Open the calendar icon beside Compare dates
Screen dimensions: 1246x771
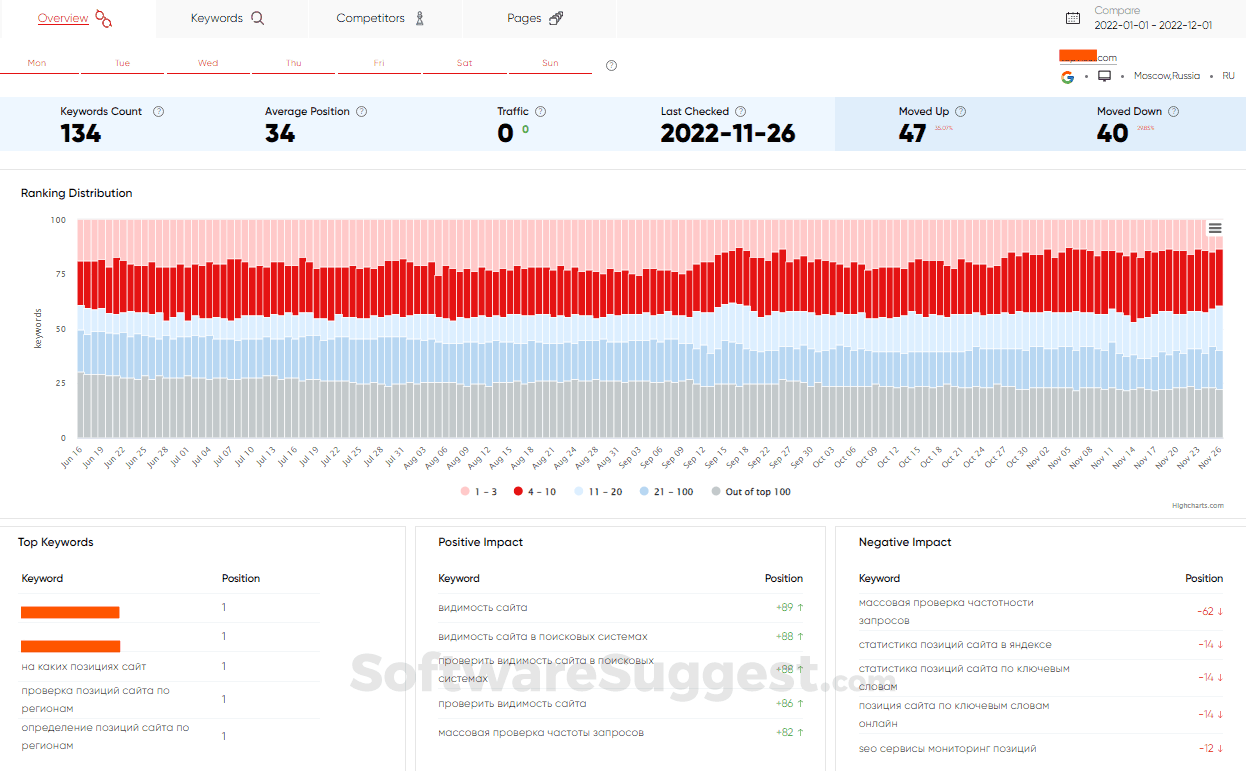[1071, 17]
